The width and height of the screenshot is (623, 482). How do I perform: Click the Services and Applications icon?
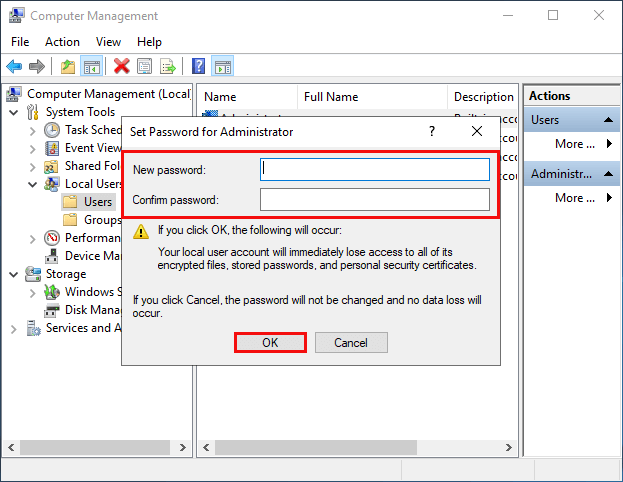pos(33,328)
